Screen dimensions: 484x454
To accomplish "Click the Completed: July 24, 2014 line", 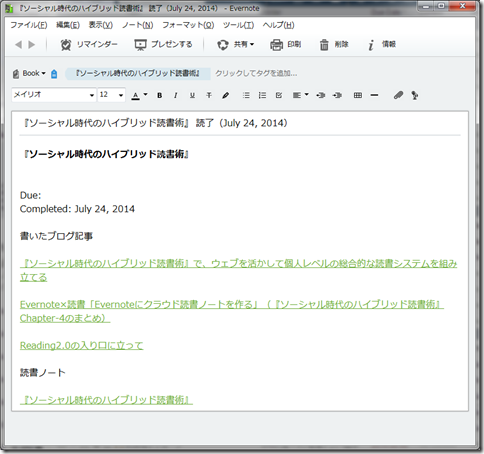I will pos(77,209).
